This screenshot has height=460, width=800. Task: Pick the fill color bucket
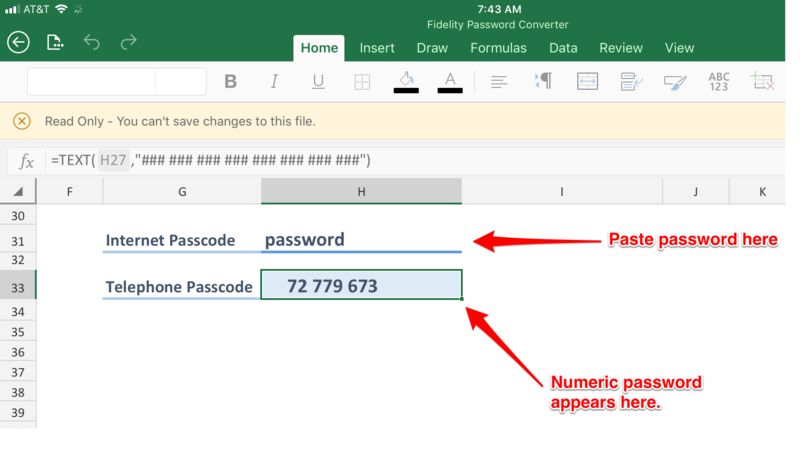[406, 80]
